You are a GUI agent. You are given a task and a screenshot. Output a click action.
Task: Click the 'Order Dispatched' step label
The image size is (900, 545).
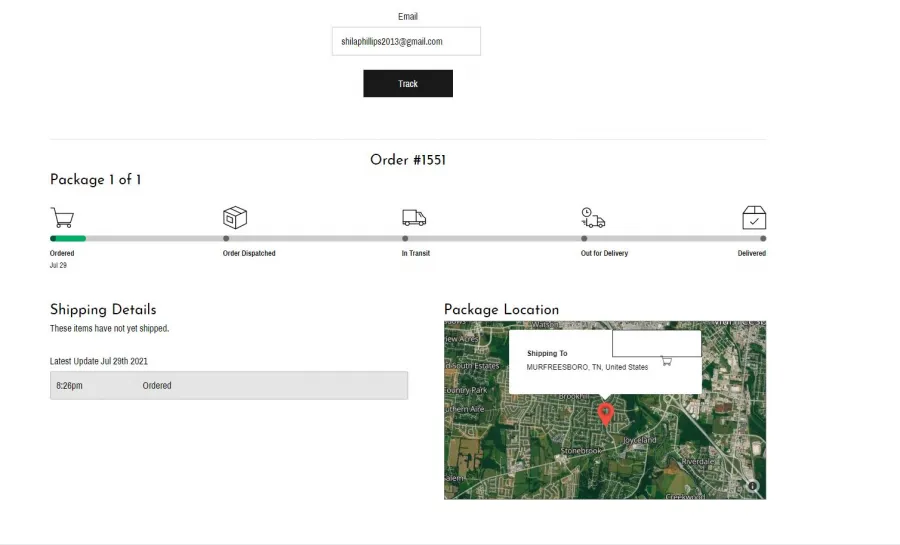pyautogui.click(x=249, y=253)
